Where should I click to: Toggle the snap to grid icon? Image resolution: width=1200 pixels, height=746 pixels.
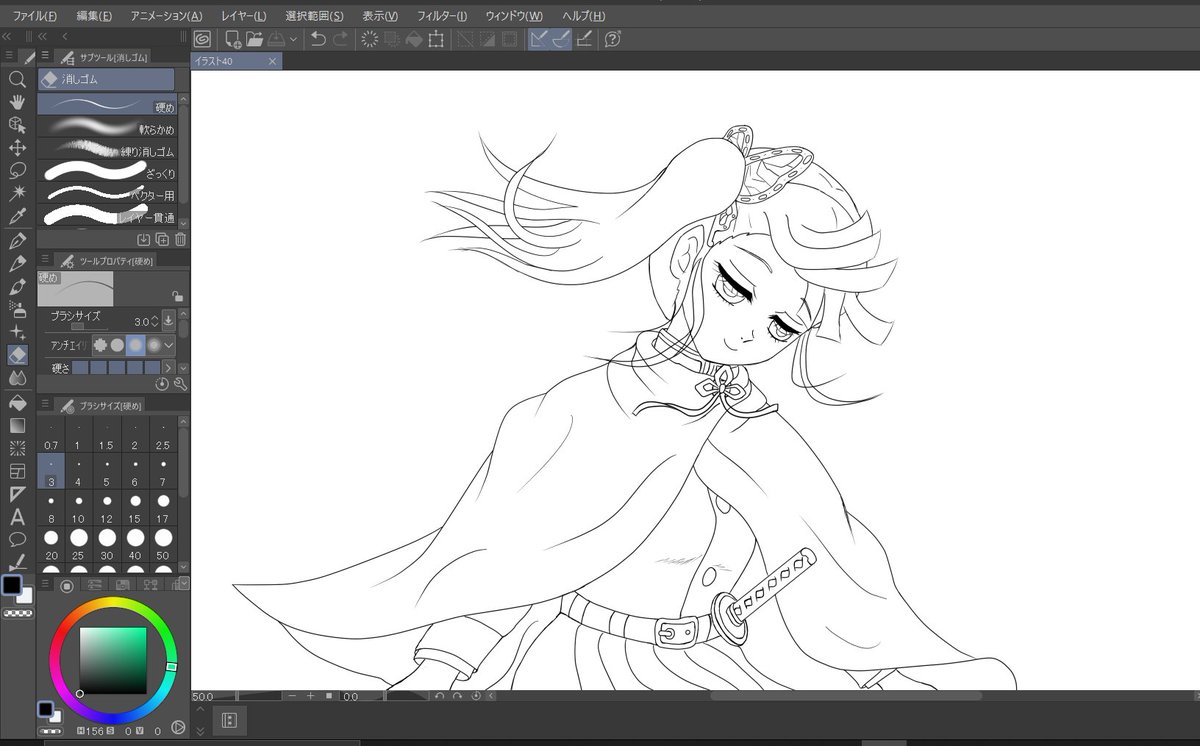coord(584,39)
